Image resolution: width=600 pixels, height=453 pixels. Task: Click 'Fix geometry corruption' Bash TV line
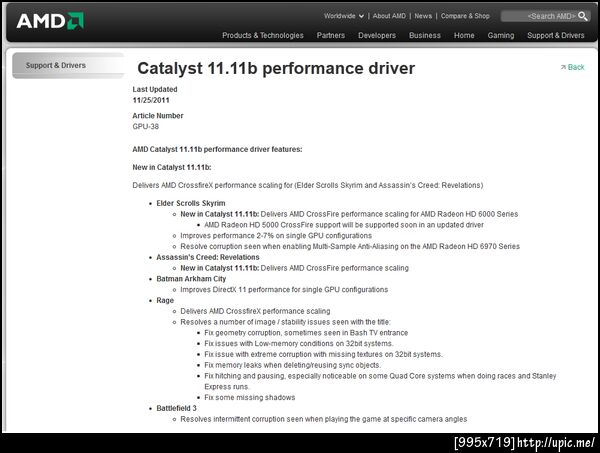(306, 333)
